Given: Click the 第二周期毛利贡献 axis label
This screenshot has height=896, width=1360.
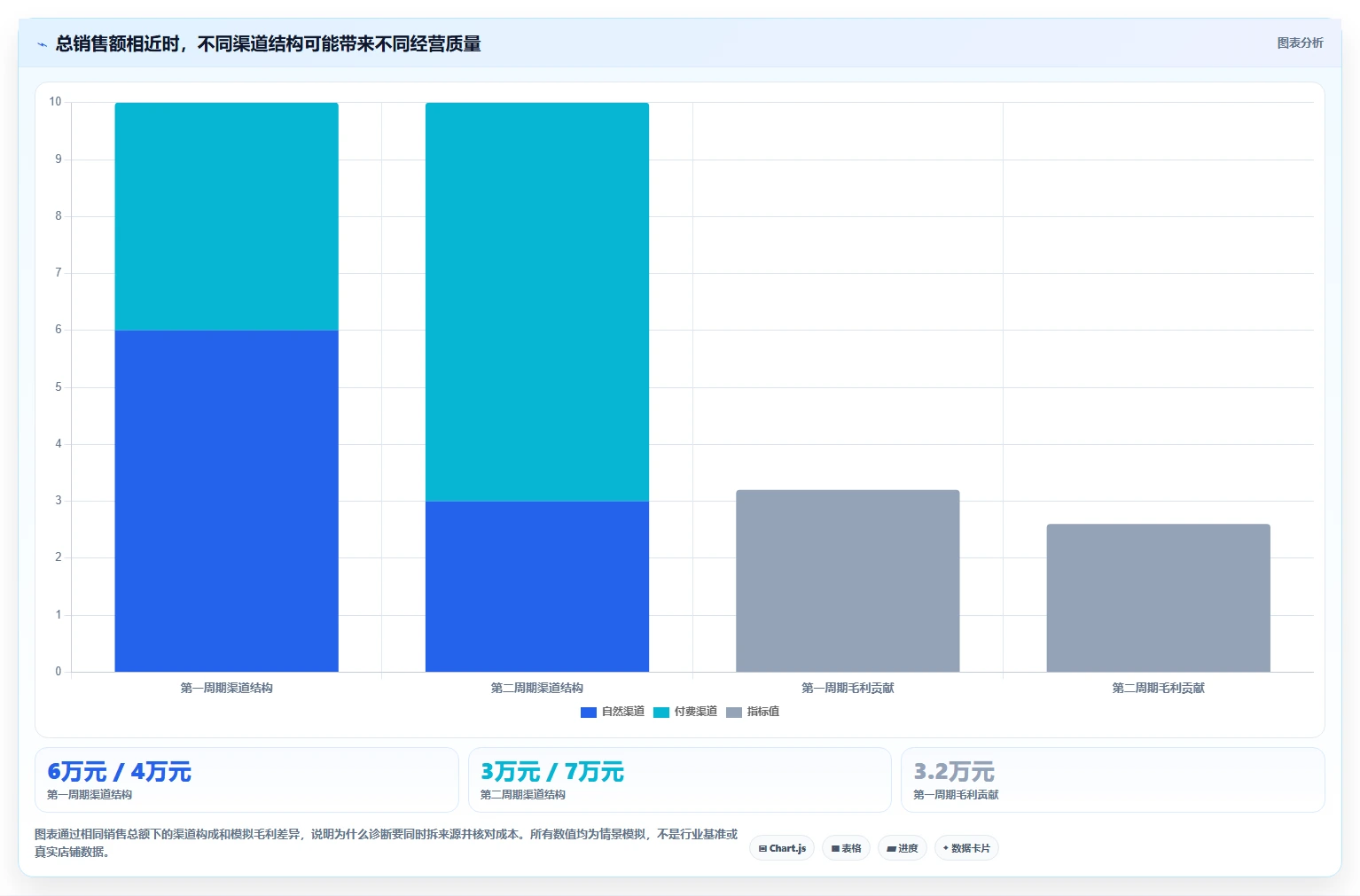Looking at the screenshot, I should pos(1159,688).
